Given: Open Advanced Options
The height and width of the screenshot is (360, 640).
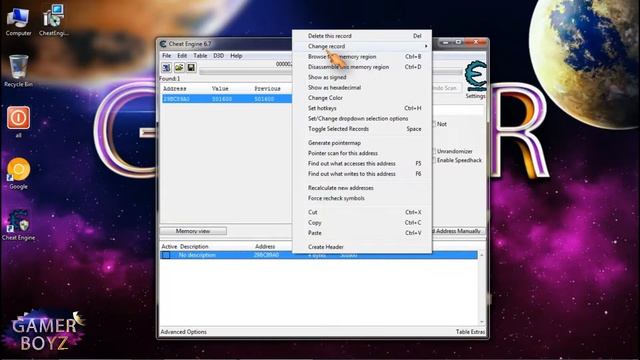Looking at the screenshot, I should tap(183, 332).
